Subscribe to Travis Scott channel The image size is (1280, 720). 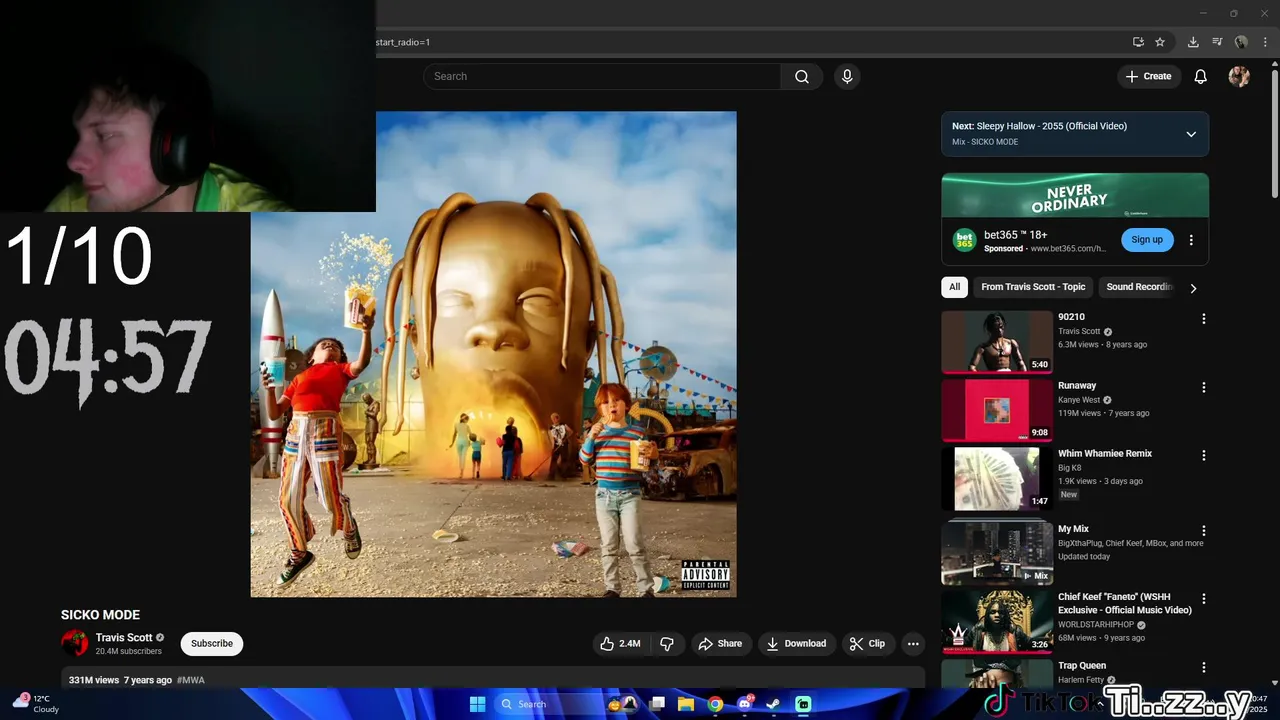coord(212,644)
